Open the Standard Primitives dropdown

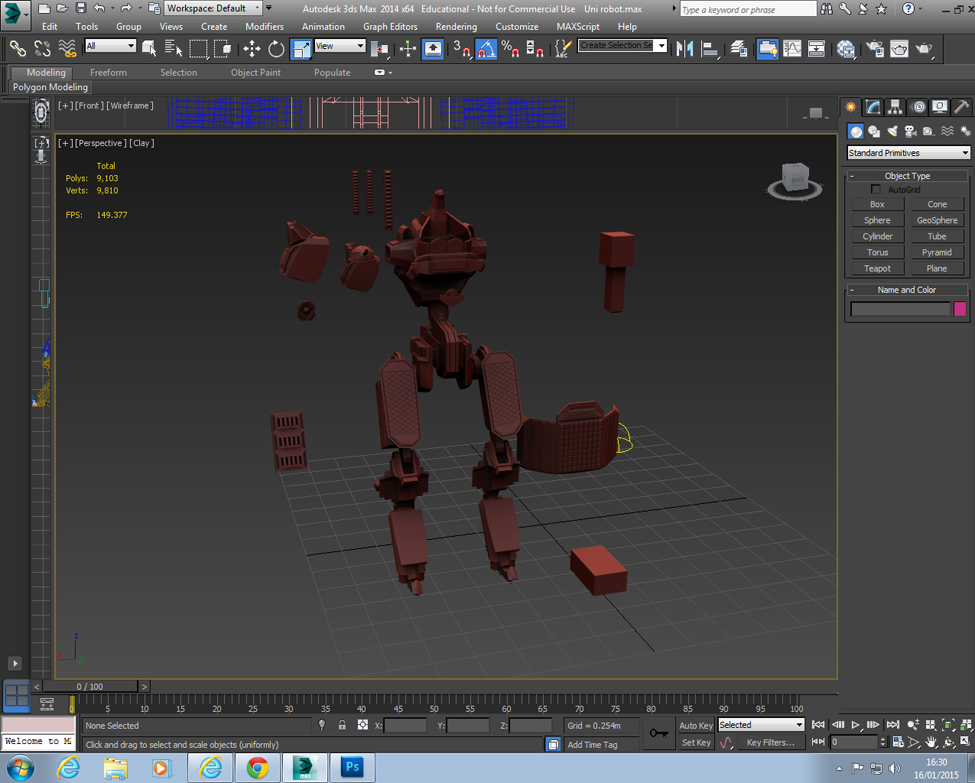coord(908,153)
